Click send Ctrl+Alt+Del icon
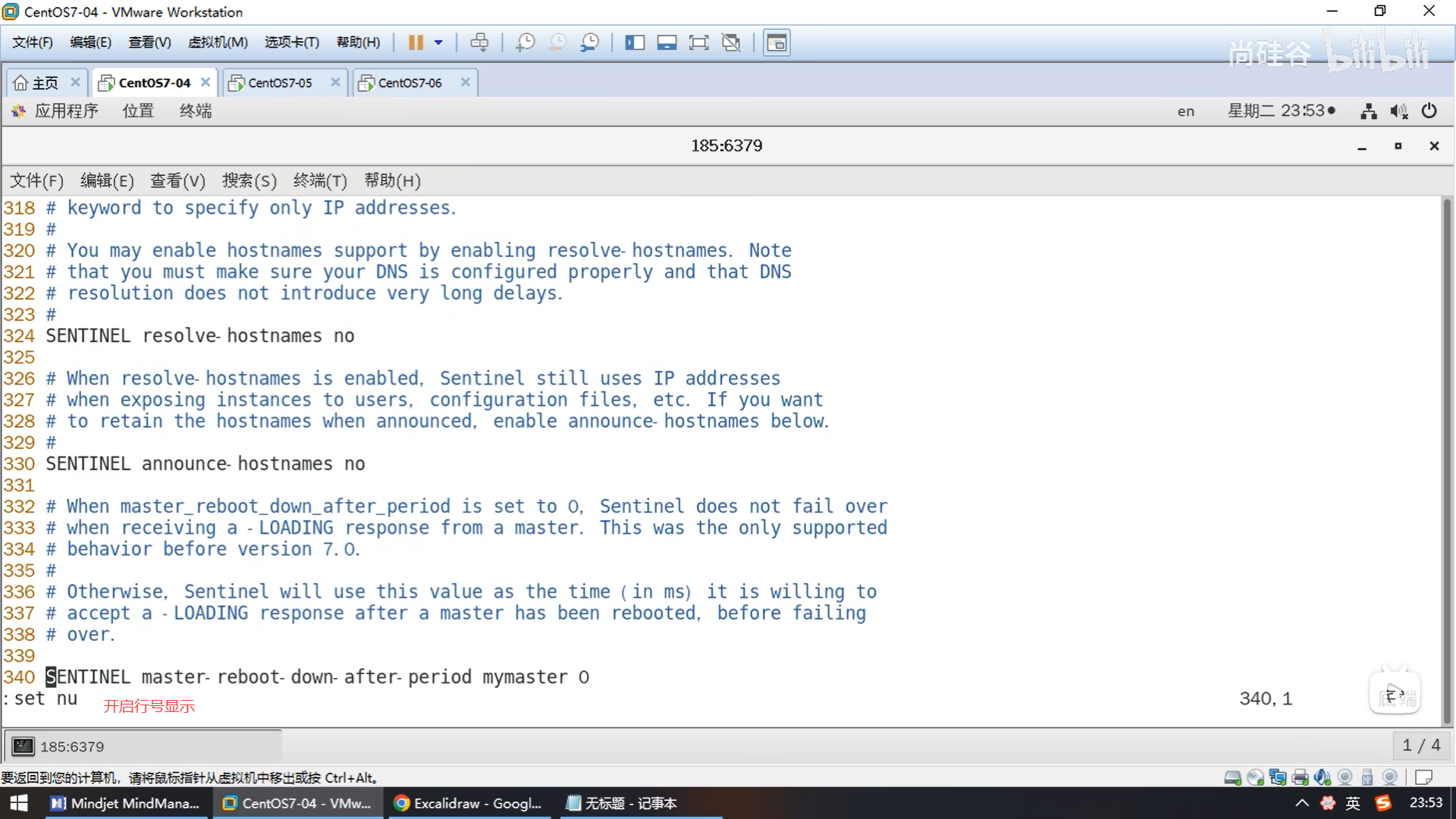Viewport: 1456px width, 819px height. pyautogui.click(x=479, y=42)
